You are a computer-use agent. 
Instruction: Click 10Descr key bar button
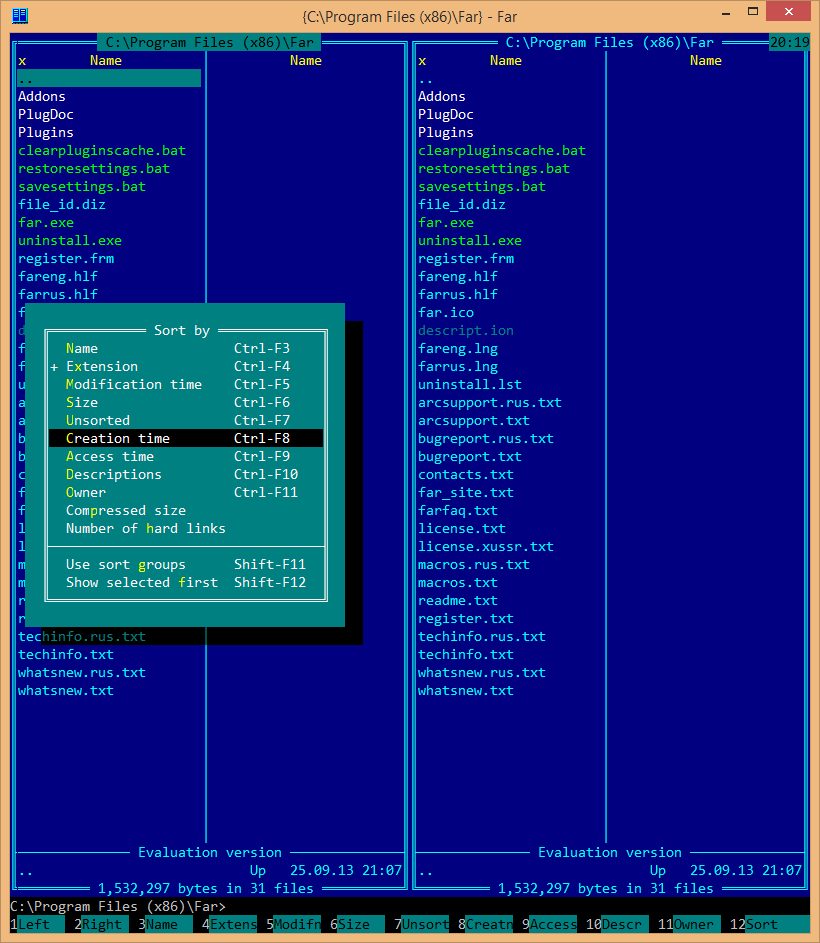click(x=617, y=924)
